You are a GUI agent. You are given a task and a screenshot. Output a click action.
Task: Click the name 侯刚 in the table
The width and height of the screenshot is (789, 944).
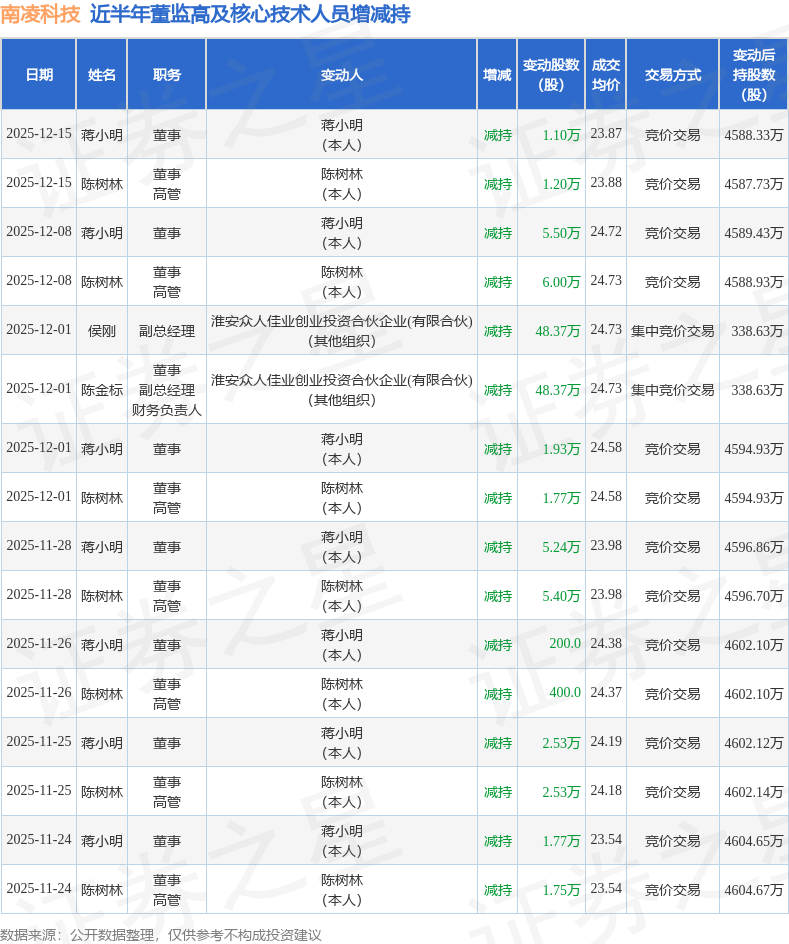102,331
